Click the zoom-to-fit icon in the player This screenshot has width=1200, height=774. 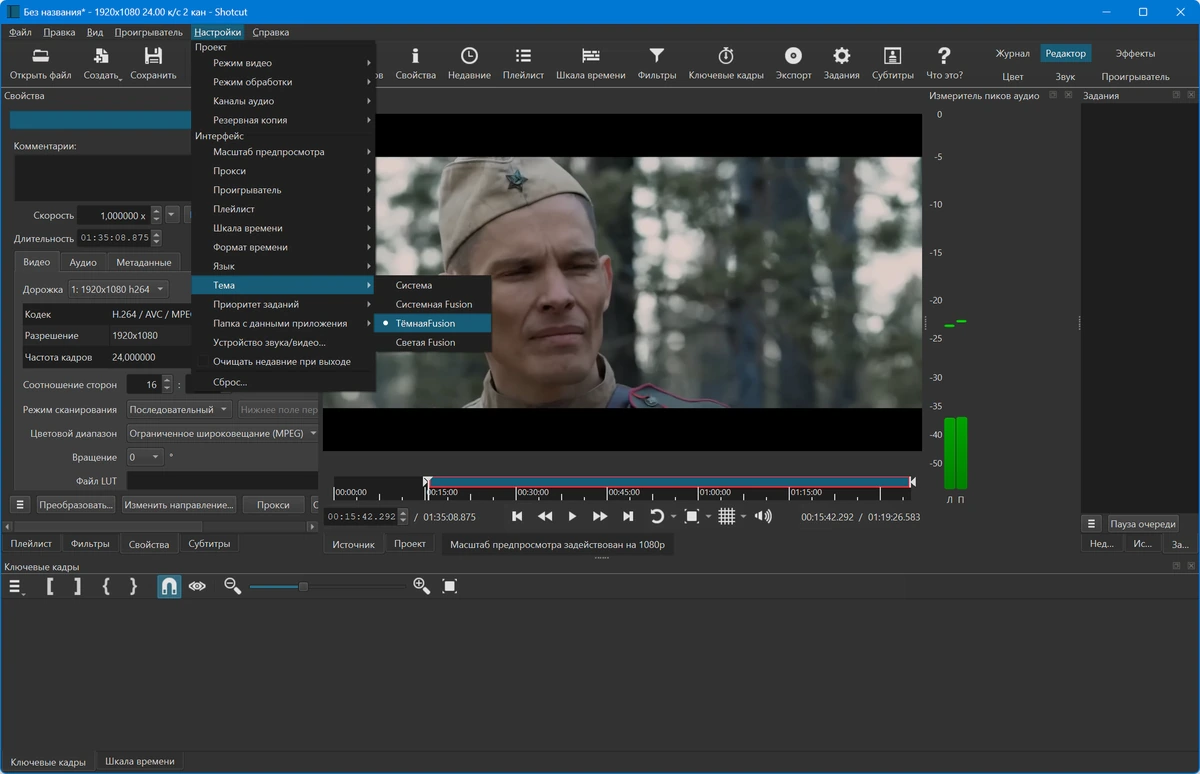click(x=691, y=516)
